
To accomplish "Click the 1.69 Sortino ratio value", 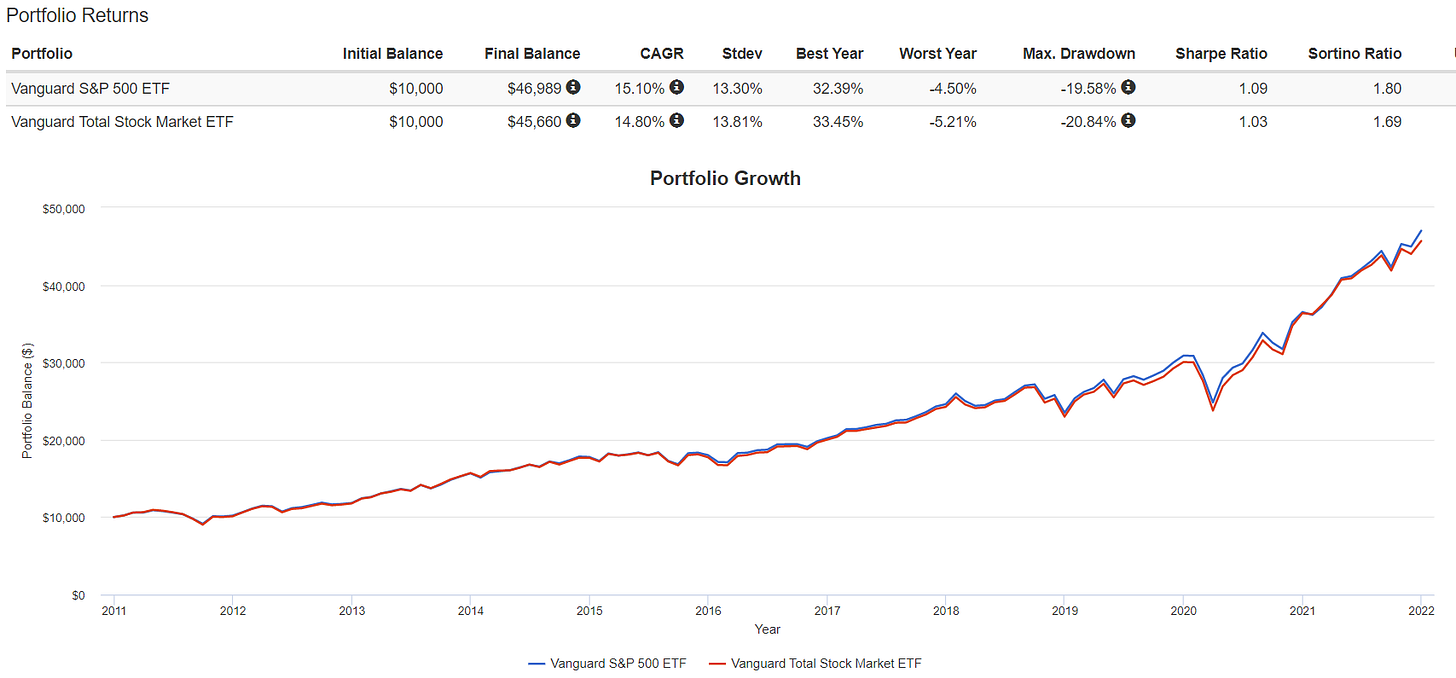I will pyautogui.click(x=1387, y=121).
